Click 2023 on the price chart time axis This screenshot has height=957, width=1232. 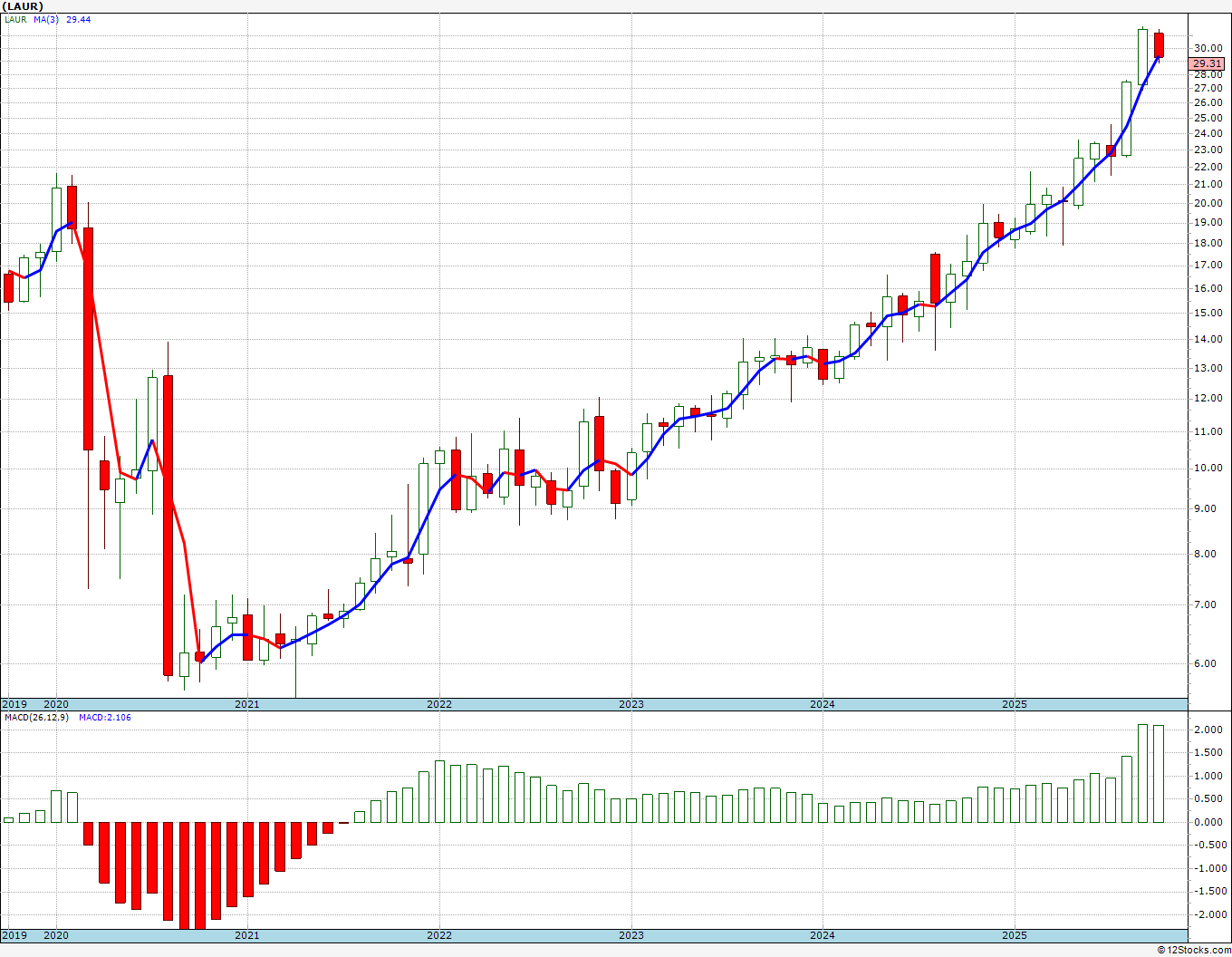(631, 704)
